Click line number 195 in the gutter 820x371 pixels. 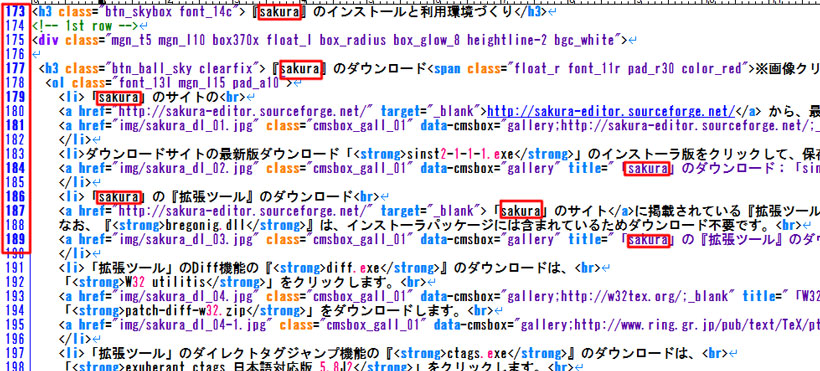(16, 325)
